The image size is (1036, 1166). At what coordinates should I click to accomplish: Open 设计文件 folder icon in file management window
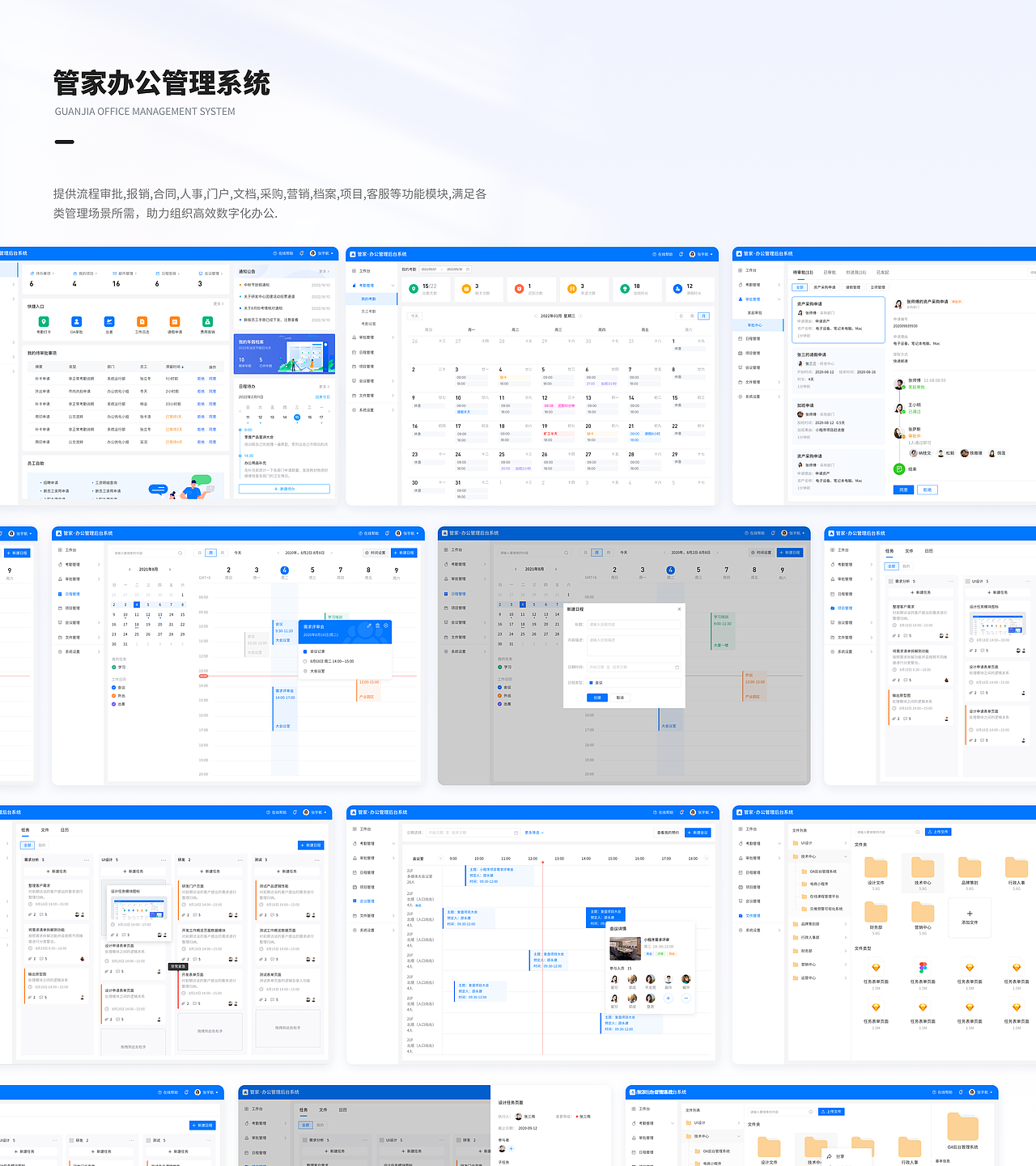click(876, 867)
